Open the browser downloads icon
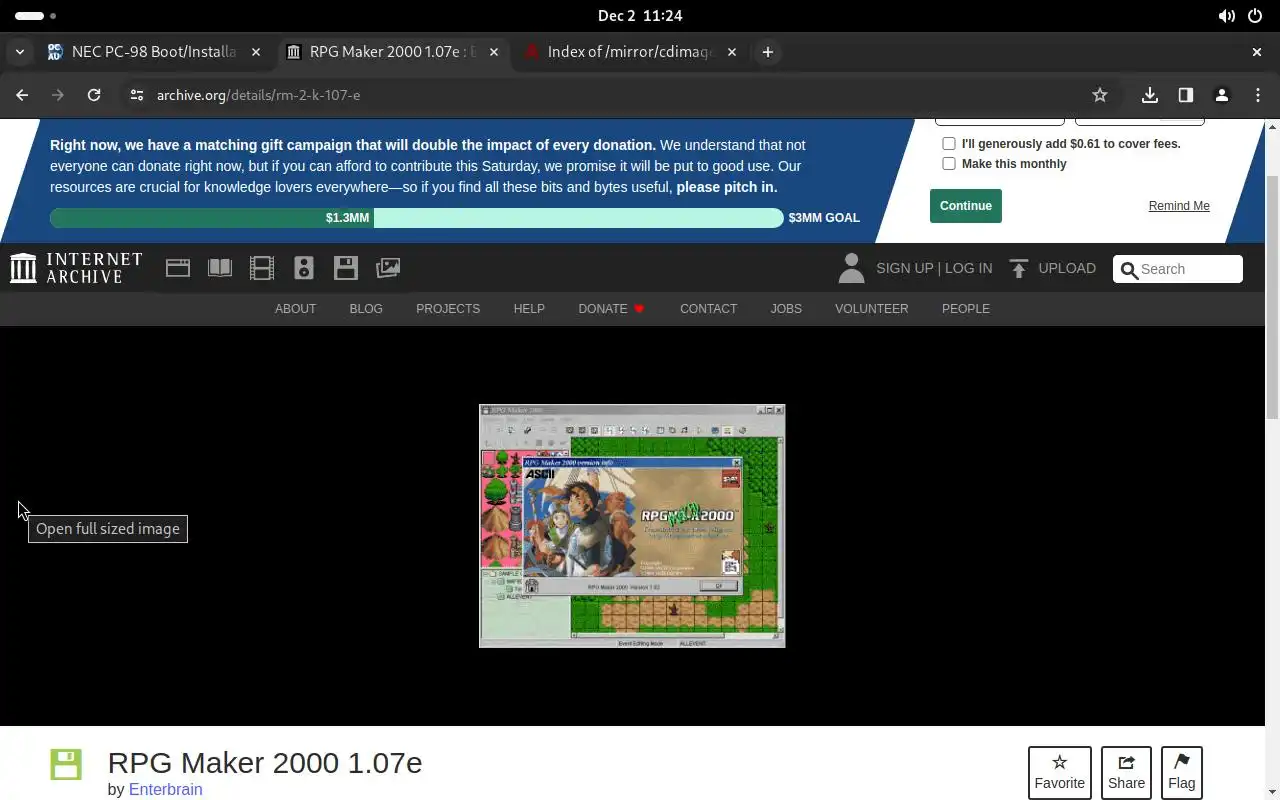 (x=1150, y=95)
